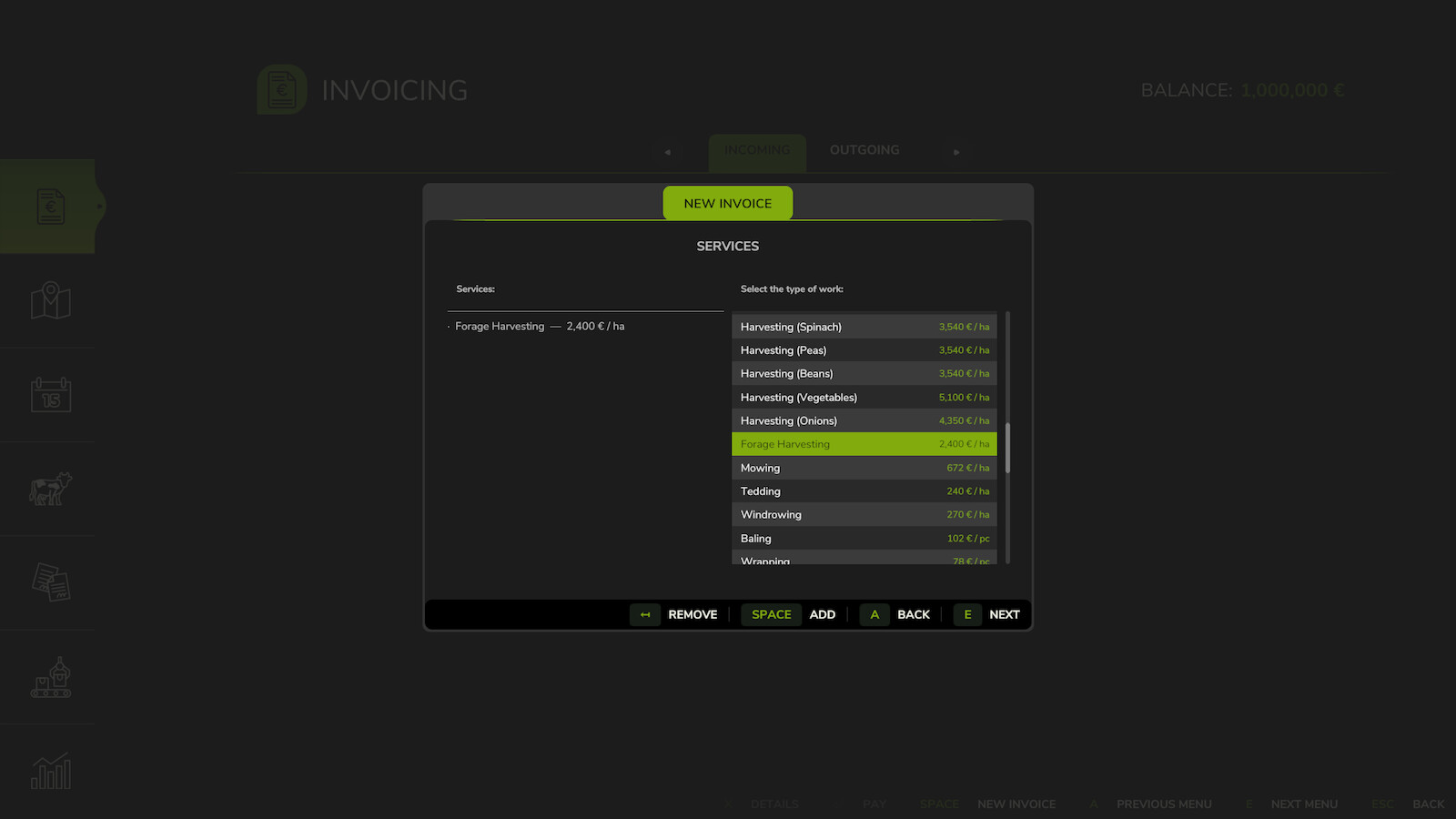Open the statistics bar-chart icon
The height and width of the screenshot is (819, 1456).
pyautogui.click(x=50, y=771)
